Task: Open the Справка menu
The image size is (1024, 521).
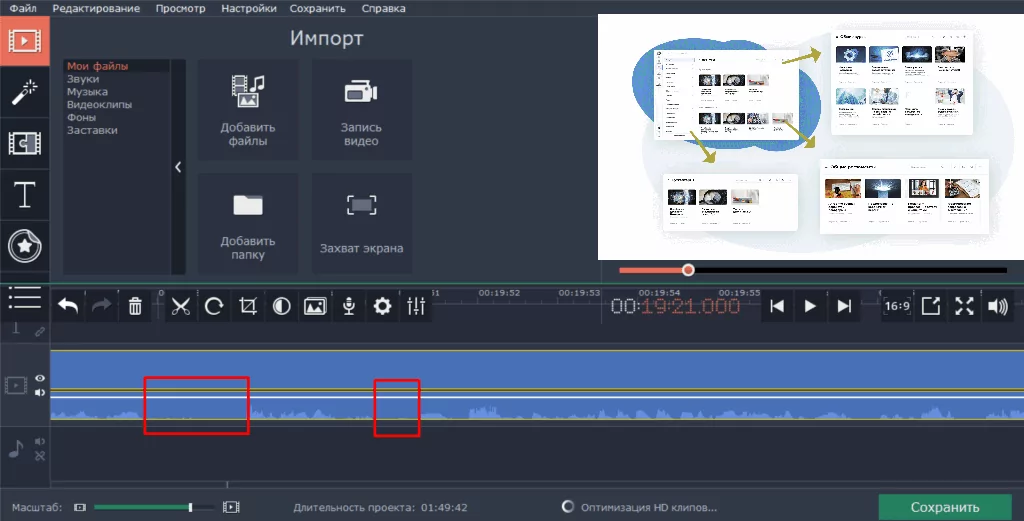Action: tap(383, 8)
